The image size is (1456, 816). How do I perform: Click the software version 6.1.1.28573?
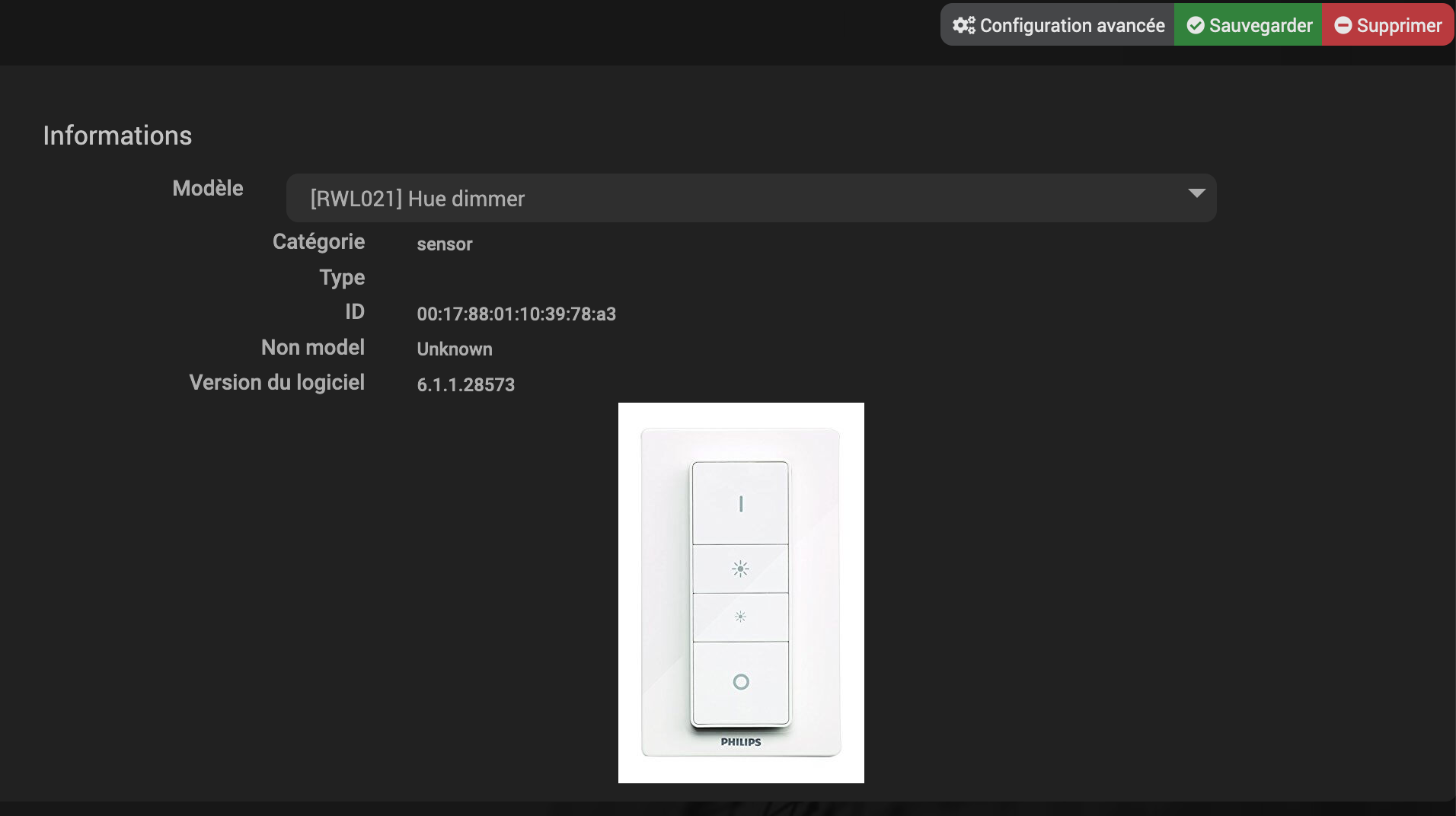coord(466,384)
